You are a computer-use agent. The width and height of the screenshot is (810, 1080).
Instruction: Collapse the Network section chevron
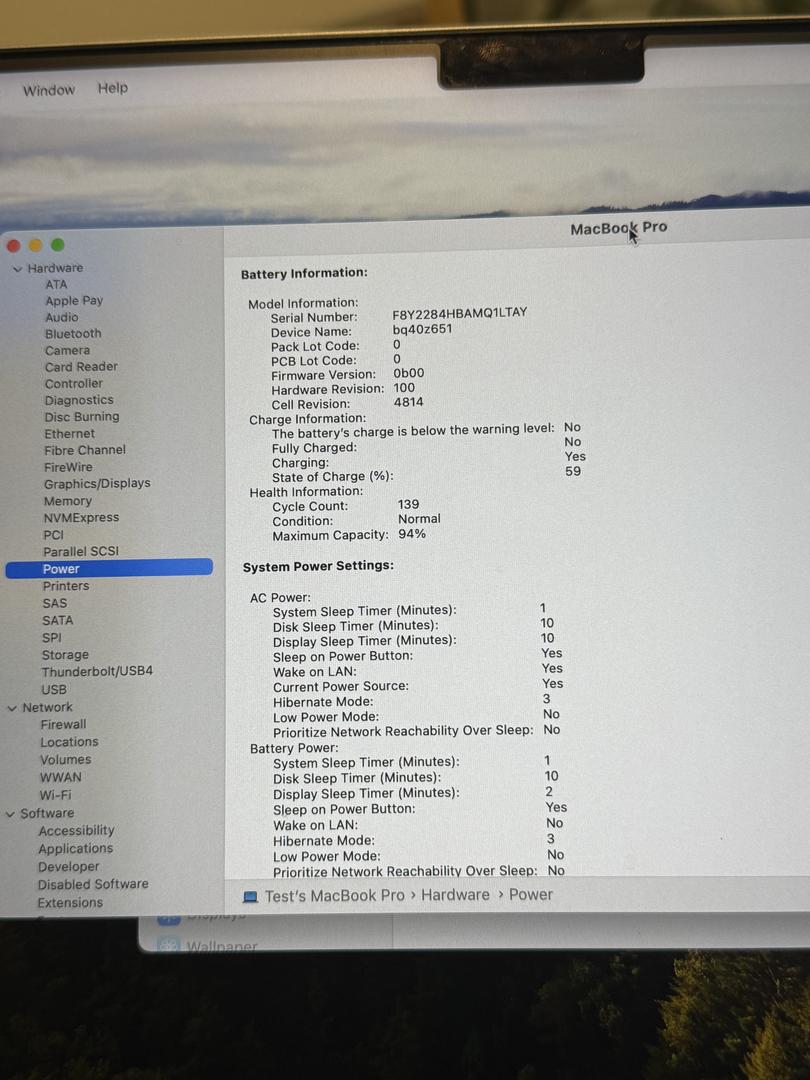click(x=12, y=708)
